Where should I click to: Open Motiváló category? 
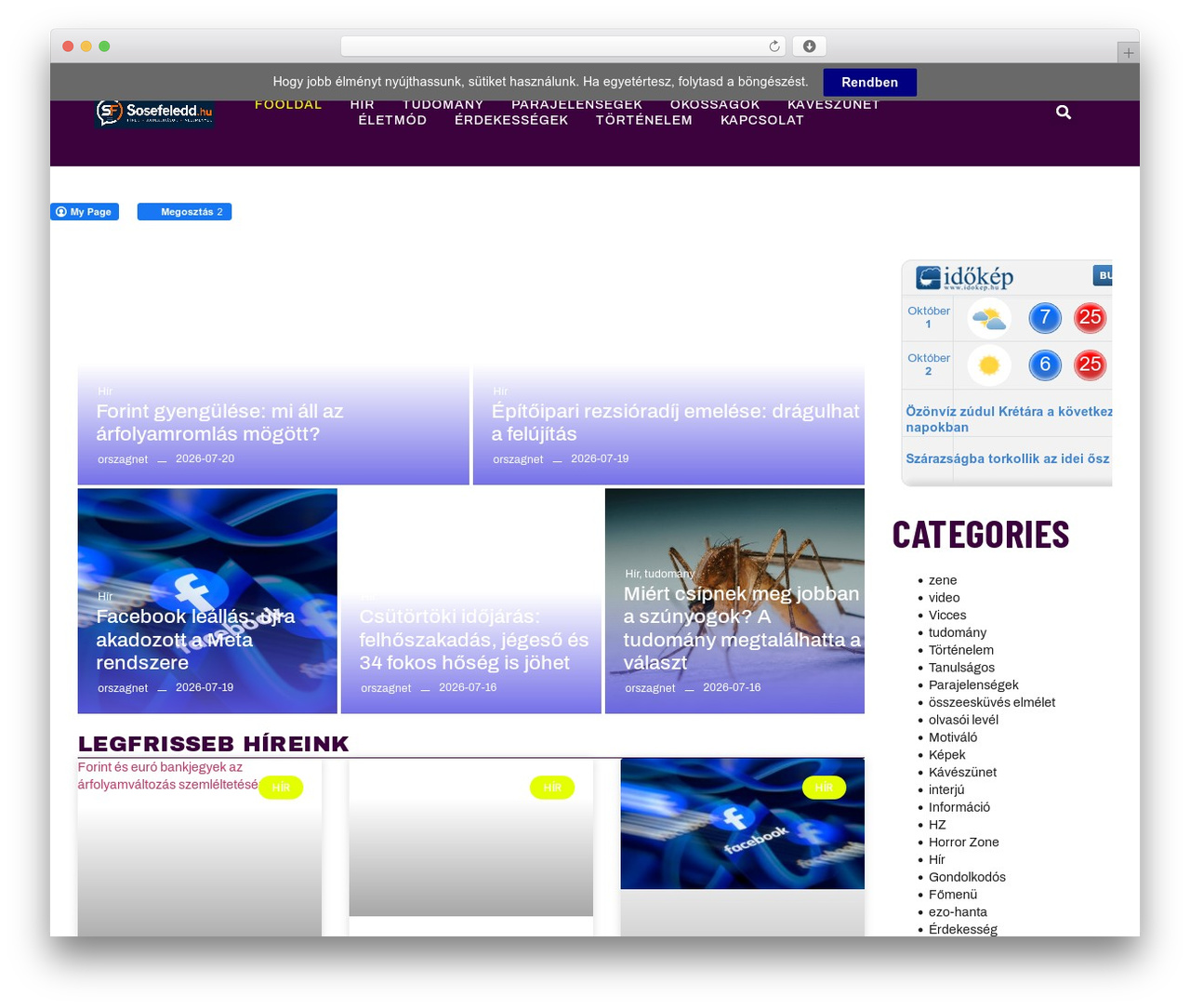click(953, 737)
